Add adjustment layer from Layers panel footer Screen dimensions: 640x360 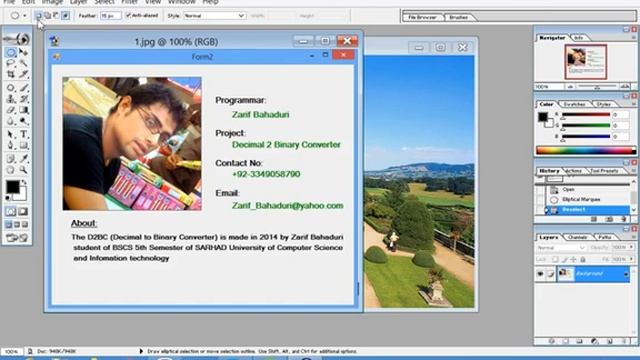595,341
